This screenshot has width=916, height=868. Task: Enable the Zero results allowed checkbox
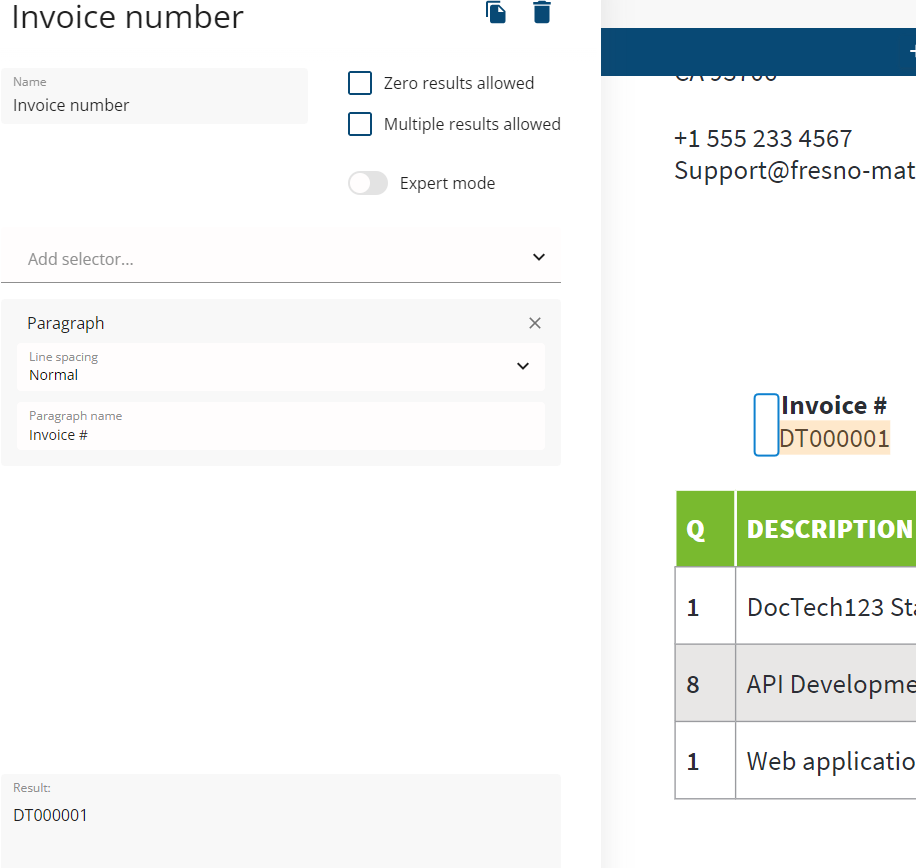(x=360, y=83)
